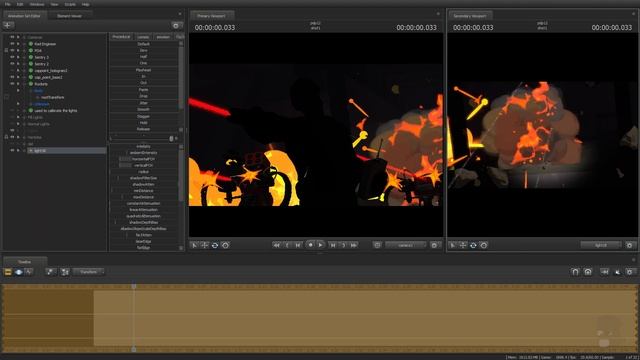Switch to the Clip Editor mode

8,272
